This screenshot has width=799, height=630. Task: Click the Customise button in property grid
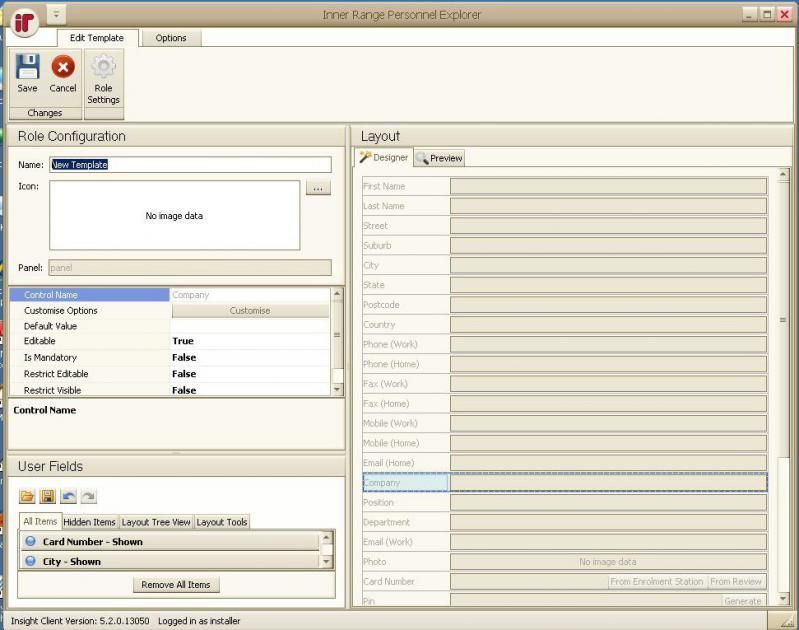(250, 311)
